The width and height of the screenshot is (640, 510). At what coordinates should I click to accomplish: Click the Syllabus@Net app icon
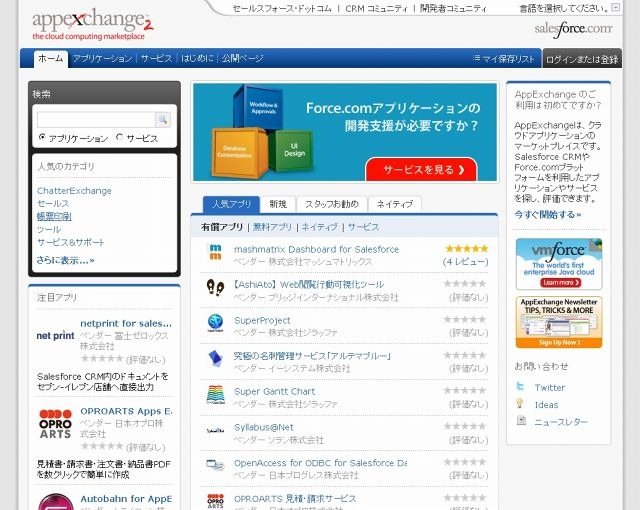215,430
